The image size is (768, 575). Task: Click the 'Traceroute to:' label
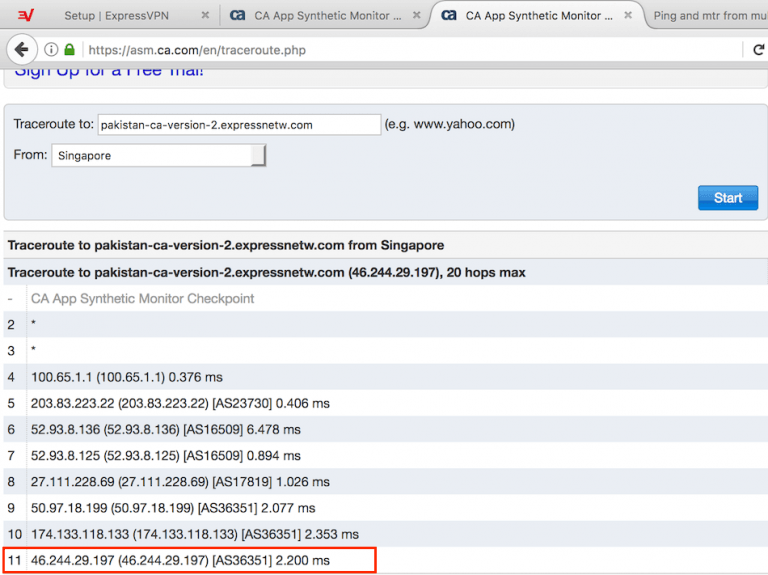point(53,124)
